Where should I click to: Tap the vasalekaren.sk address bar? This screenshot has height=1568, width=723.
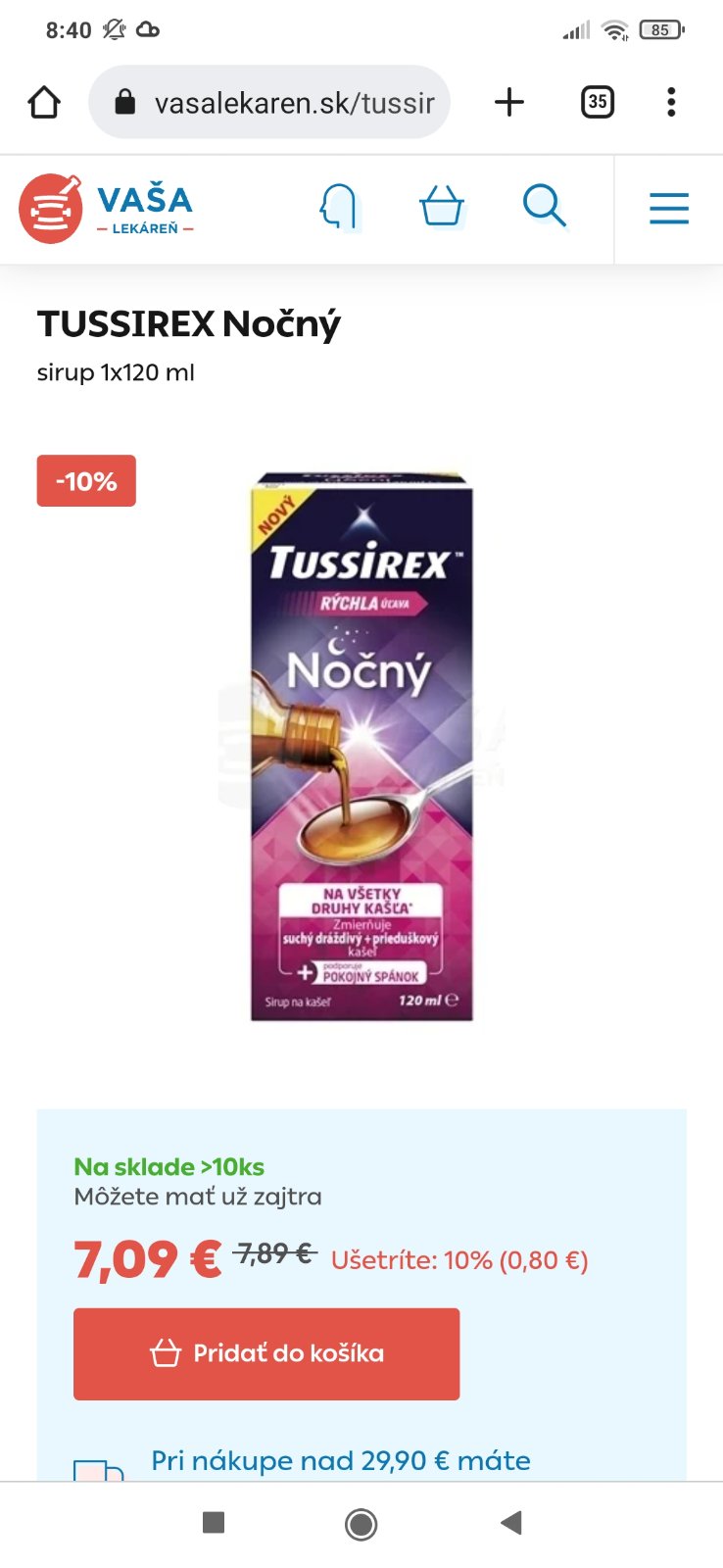click(x=269, y=102)
